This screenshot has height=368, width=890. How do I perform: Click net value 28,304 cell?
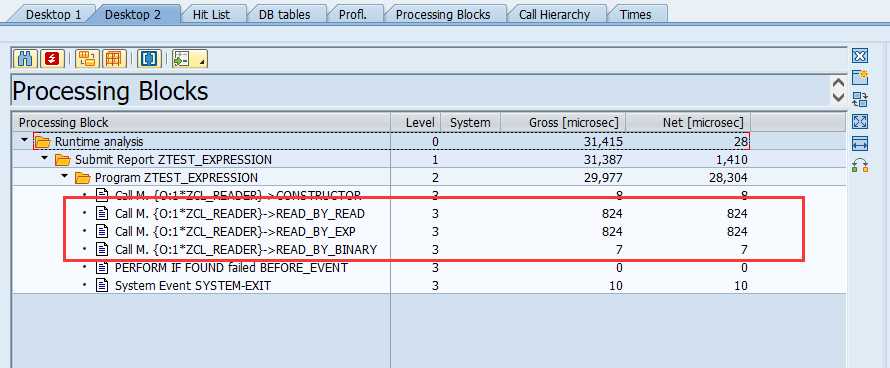pos(689,178)
